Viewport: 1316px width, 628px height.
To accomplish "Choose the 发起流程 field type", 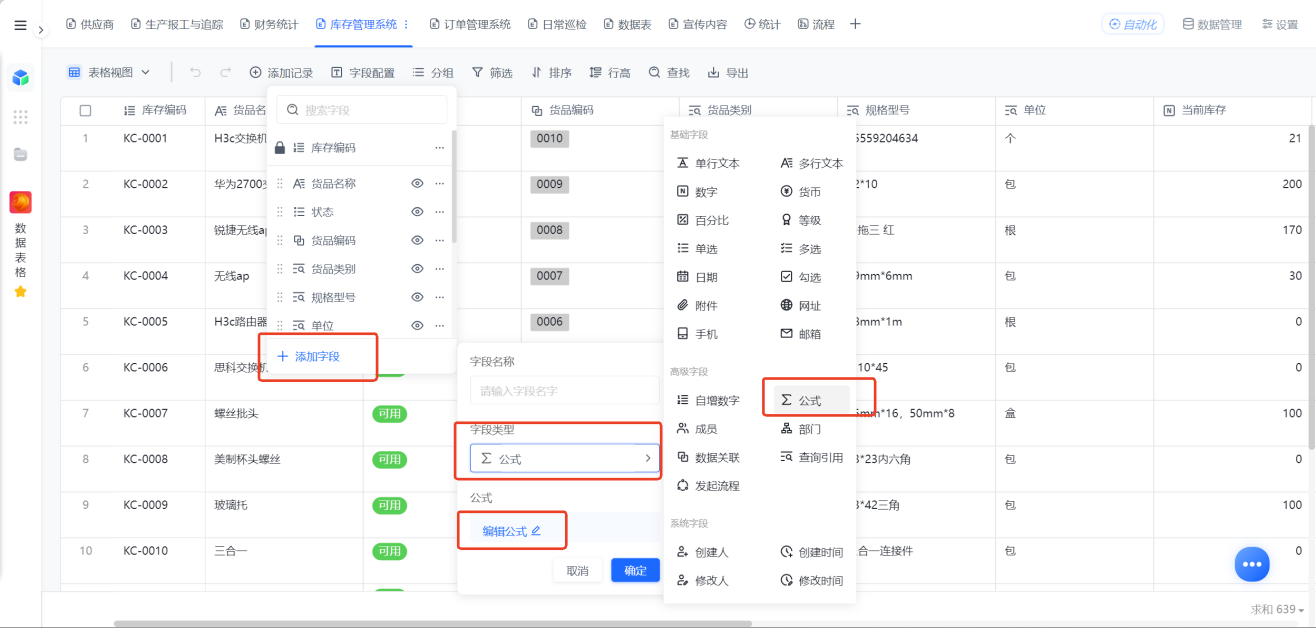I will [709, 486].
